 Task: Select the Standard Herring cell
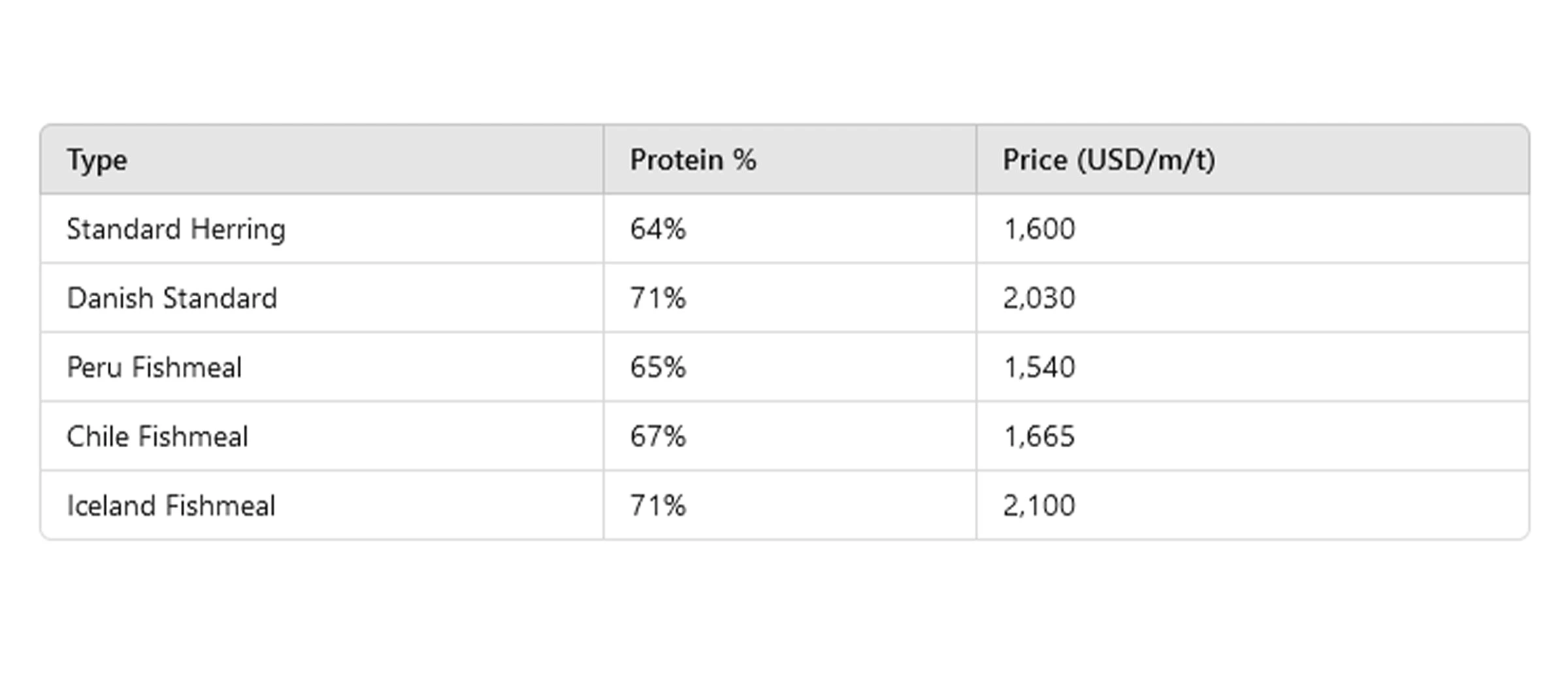pyautogui.click(x=176, y=229)
